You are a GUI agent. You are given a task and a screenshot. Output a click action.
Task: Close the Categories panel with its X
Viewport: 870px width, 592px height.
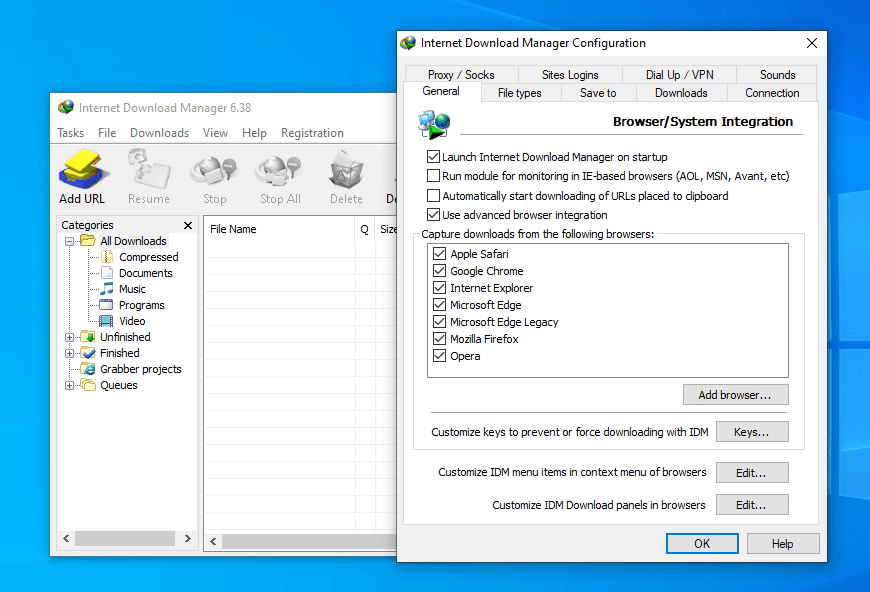tap(188, 225)
